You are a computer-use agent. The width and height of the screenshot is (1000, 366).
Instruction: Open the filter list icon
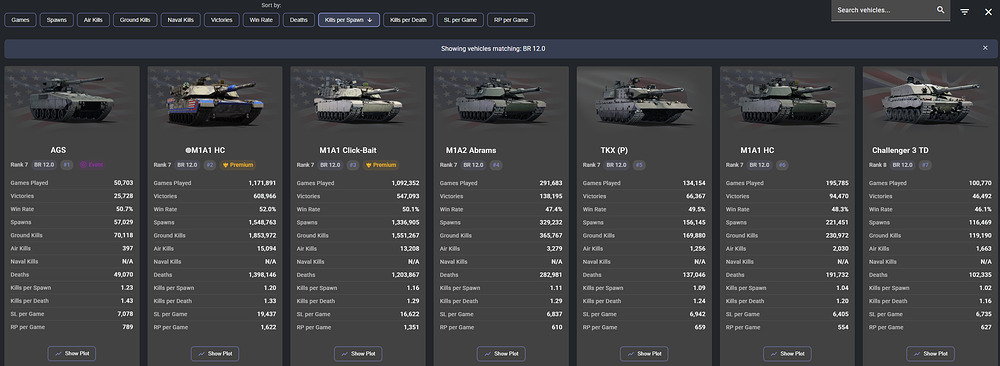(x=965, y=11)
